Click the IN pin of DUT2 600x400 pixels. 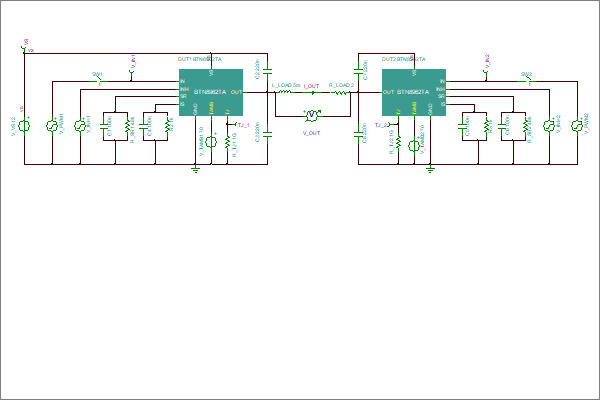click(442, 81)
